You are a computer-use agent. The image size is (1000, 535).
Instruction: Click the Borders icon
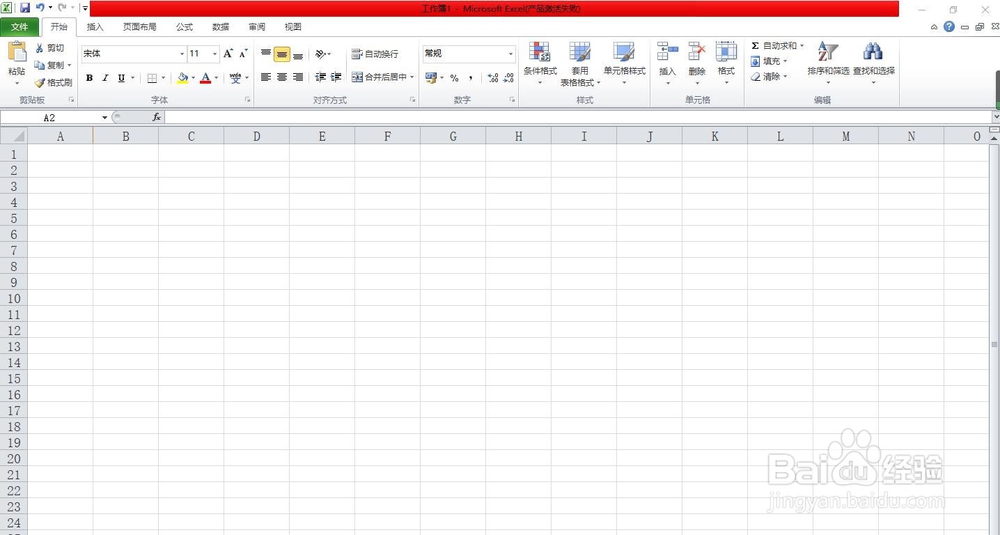(x=152, y=78)
